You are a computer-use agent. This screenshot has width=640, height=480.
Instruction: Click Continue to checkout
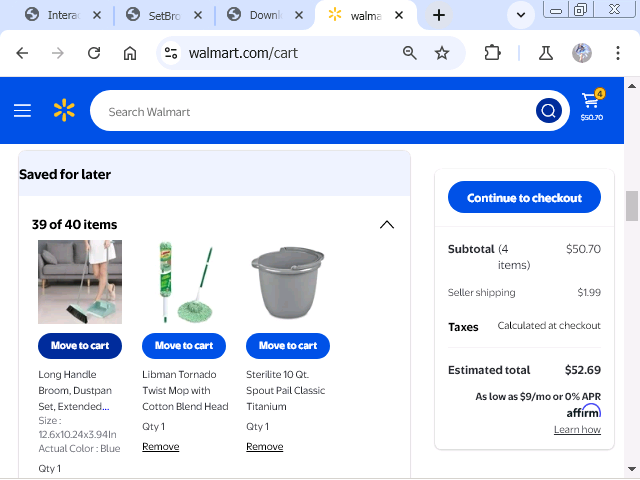tap(524, 197)
